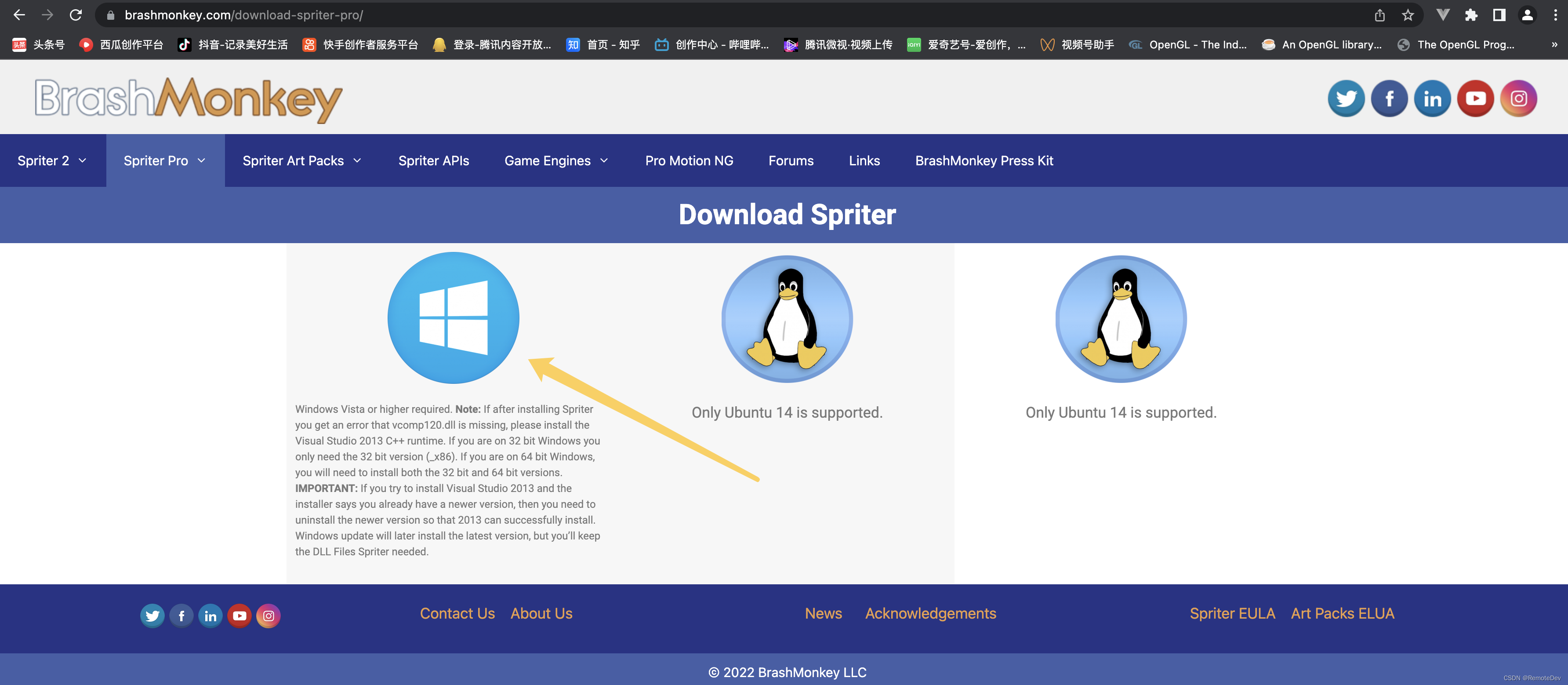The image size is (1568, 685).
Task: Open the 爱奇艺号-爱创作 bookmark
Action: (966, 44)
